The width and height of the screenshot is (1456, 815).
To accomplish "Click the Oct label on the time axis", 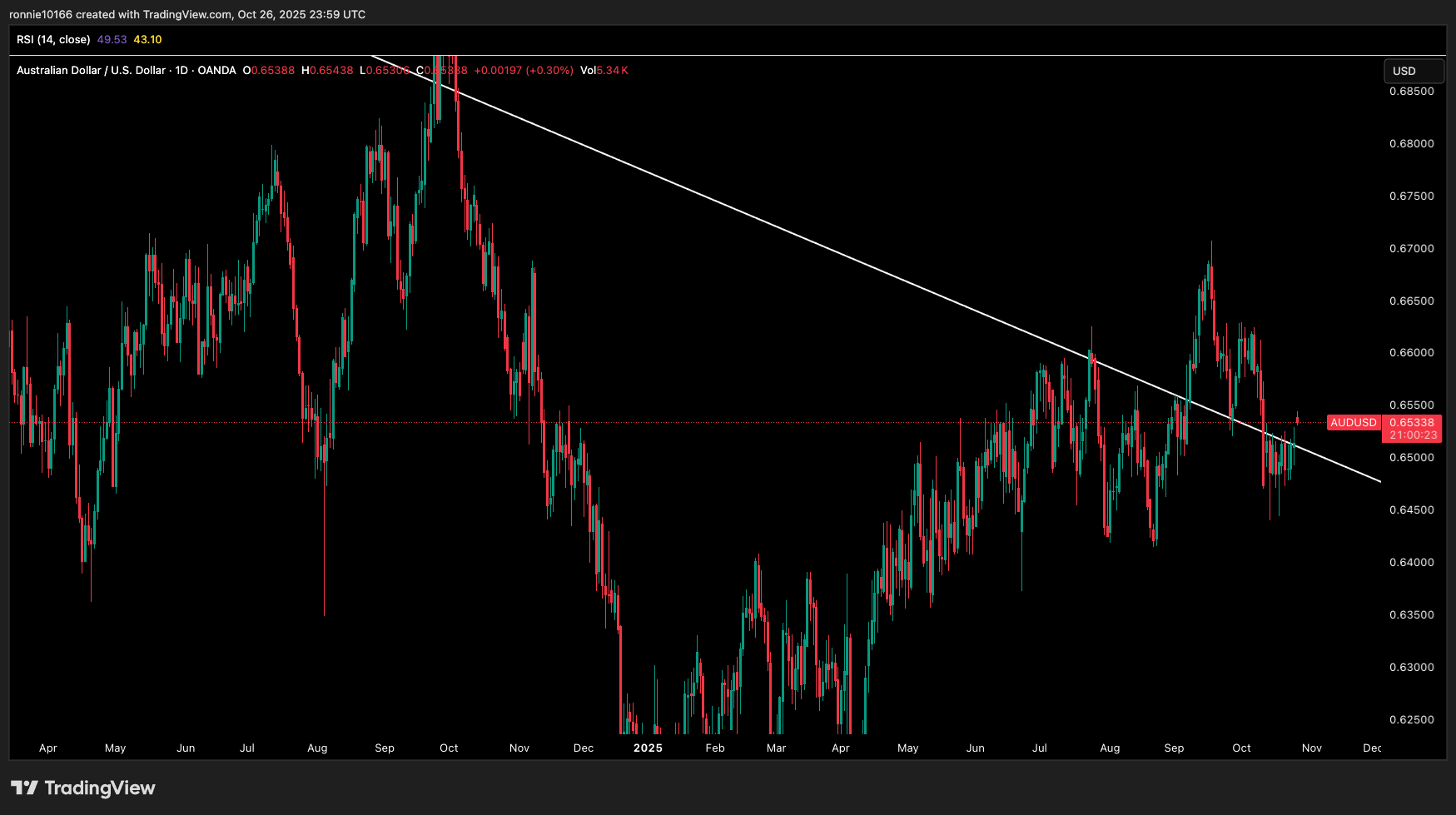I will (x=1241, y=748).
